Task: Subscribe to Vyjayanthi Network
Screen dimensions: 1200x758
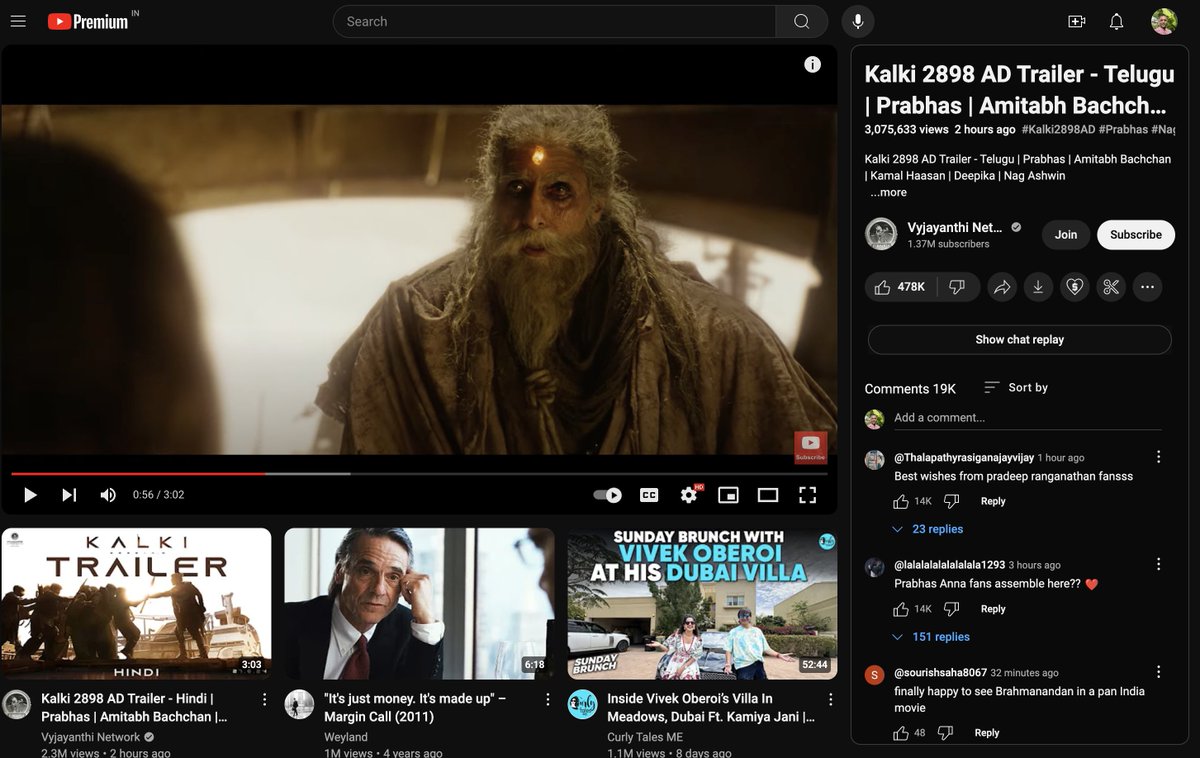Action: [x=1136, y=234]
